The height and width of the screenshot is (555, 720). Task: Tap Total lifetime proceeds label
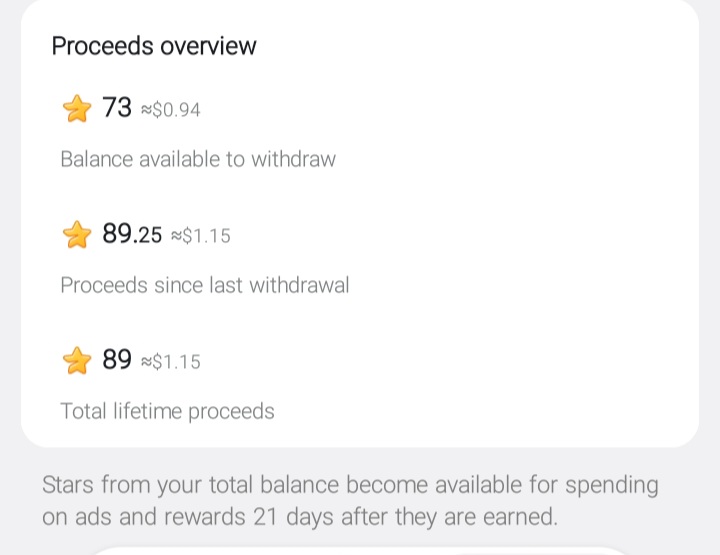tap(167, 411)
